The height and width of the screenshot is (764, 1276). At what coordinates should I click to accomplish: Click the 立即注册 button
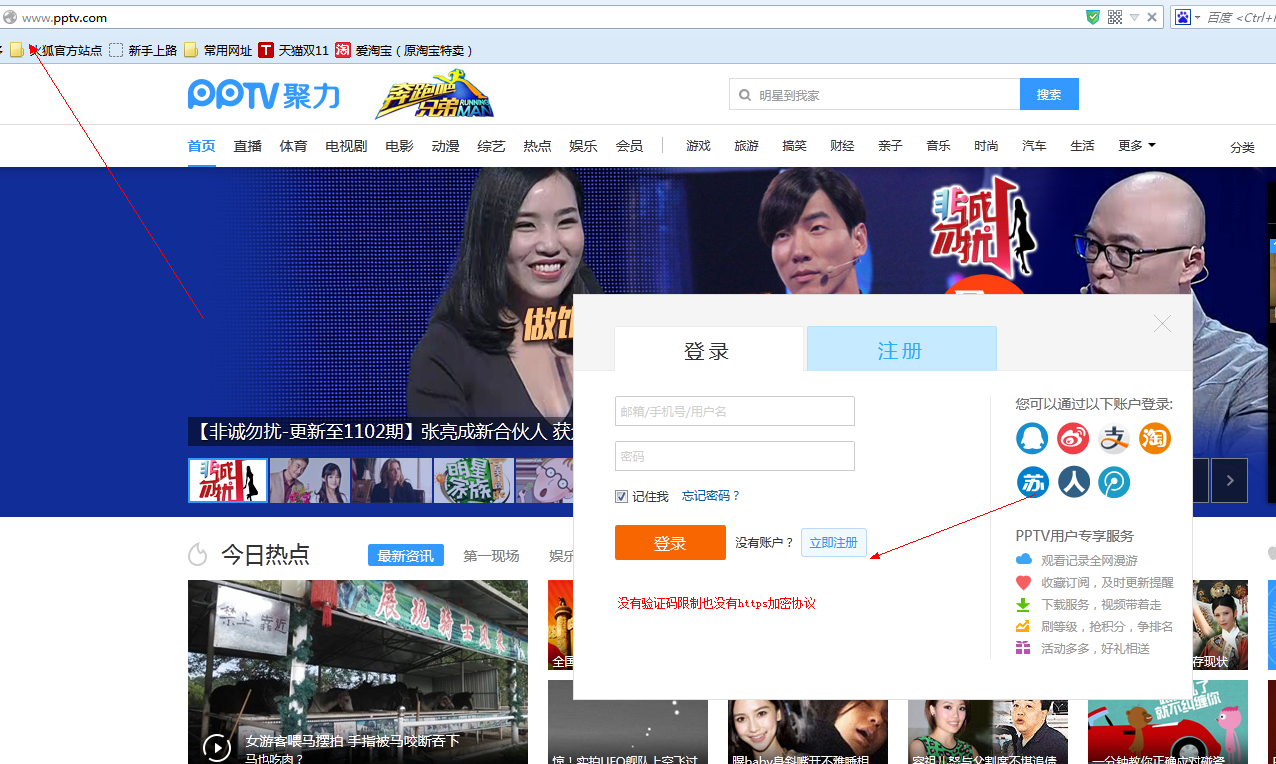pyautogui.click(x=834, y=542)
